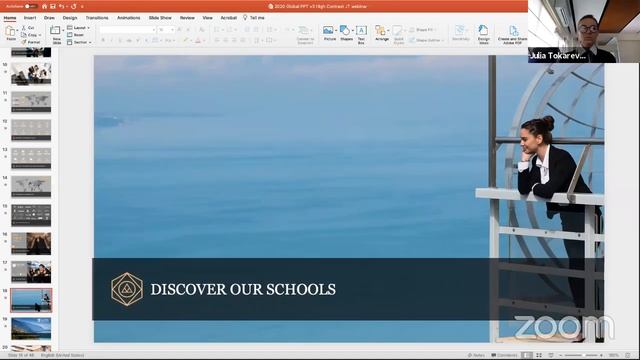Select the slide 13 thumbnail
640x360 pixels.
pos(31,158)
